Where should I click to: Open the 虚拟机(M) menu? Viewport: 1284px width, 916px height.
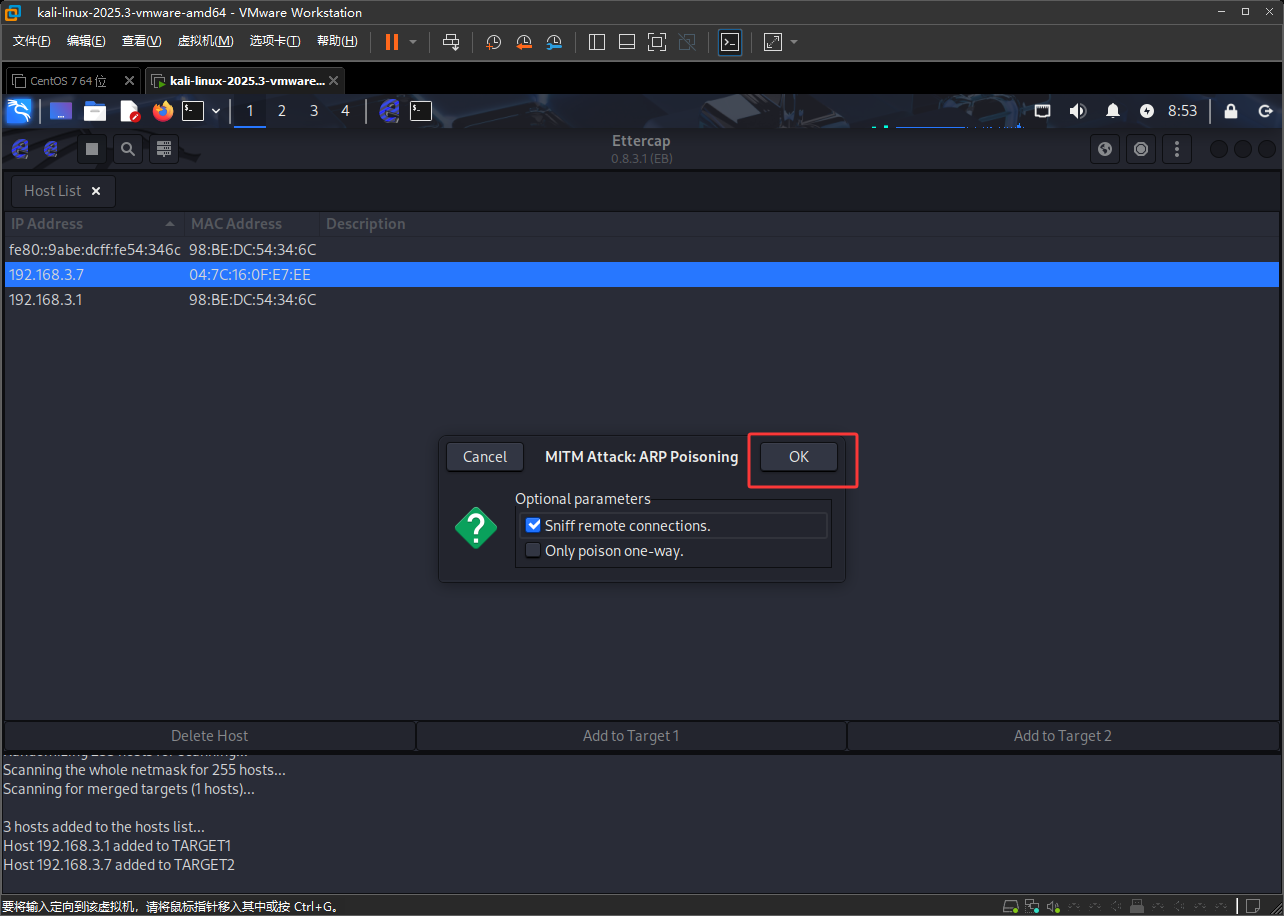coord(205,41)
